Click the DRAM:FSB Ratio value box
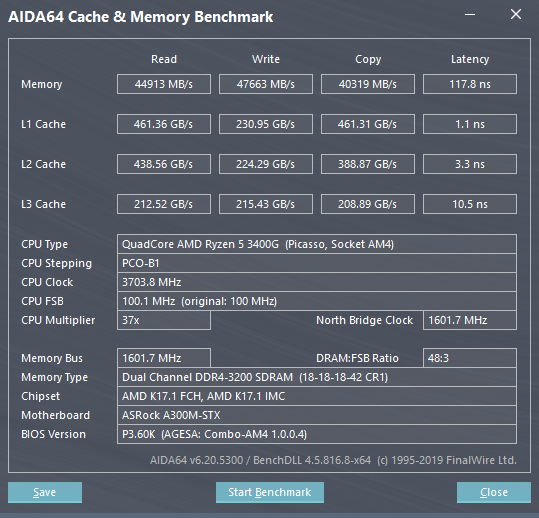 (x=470, y=358)
